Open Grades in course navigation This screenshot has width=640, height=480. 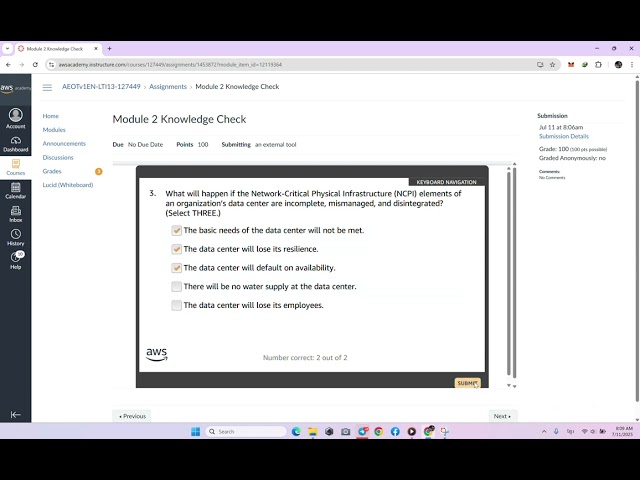pos(52,171)
